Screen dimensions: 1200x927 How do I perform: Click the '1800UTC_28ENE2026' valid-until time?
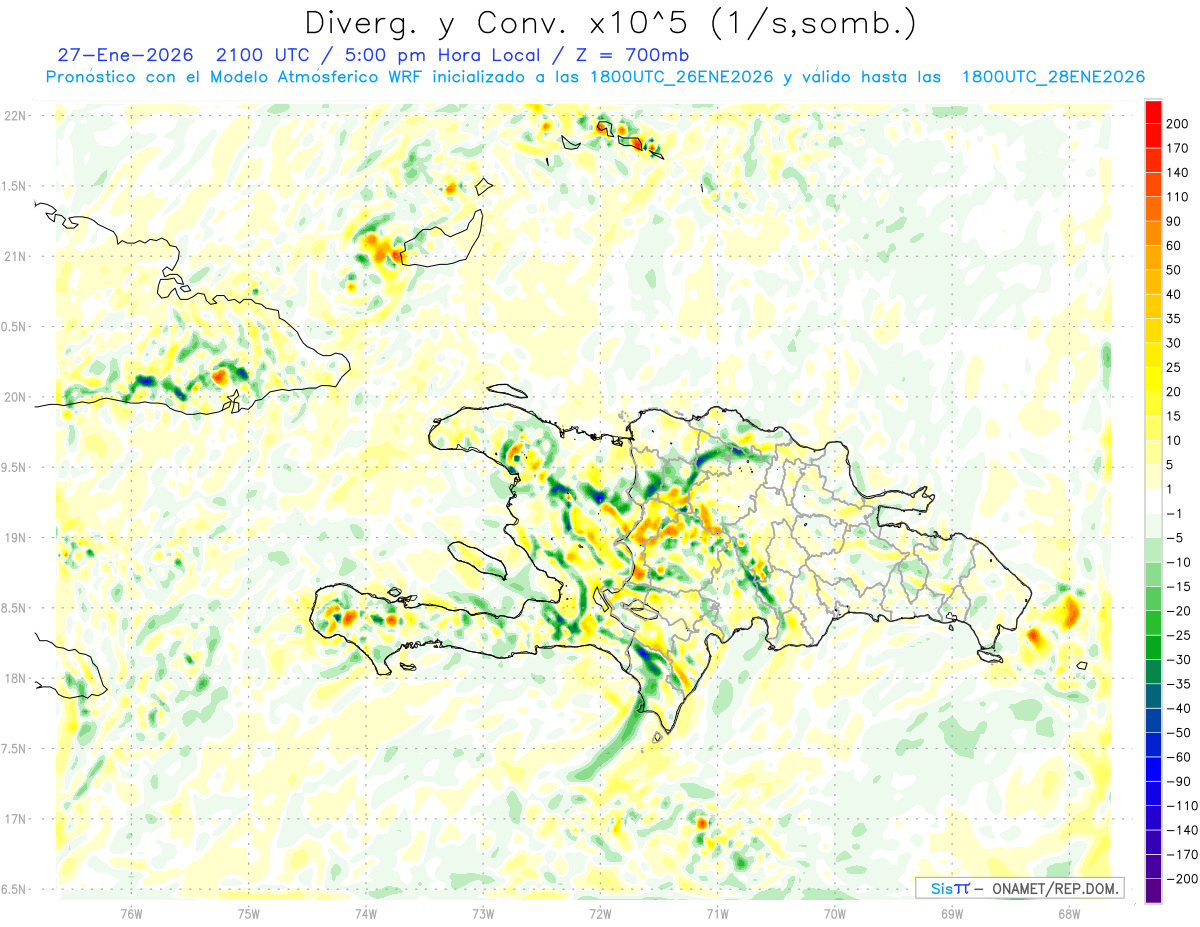click(1052, 77)
